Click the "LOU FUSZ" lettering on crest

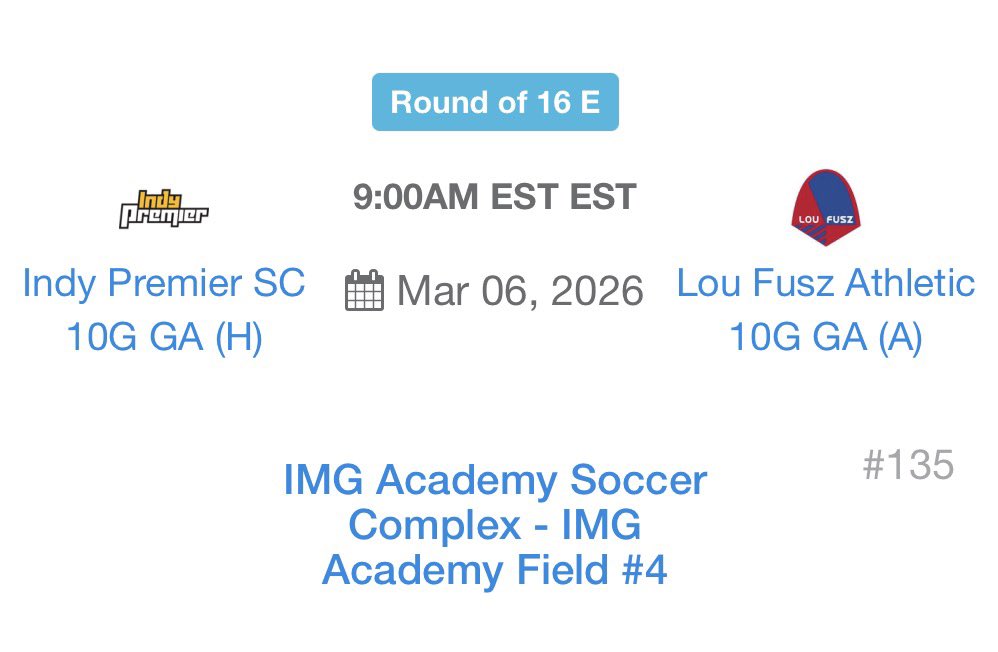pos(826,219)
